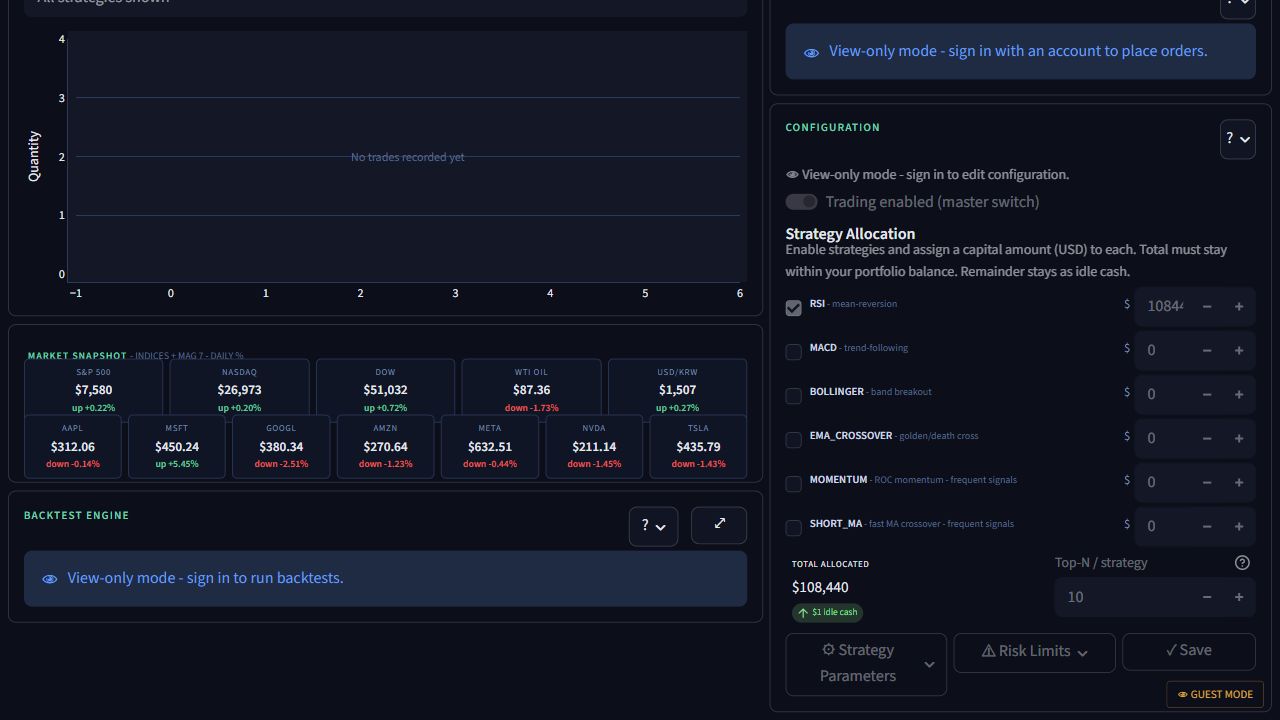The height and width of the screenshot is (720, 1280).
Task: Increase MACD allocation with plus button
Action: pyautogui.click(x=1239, y=350)
